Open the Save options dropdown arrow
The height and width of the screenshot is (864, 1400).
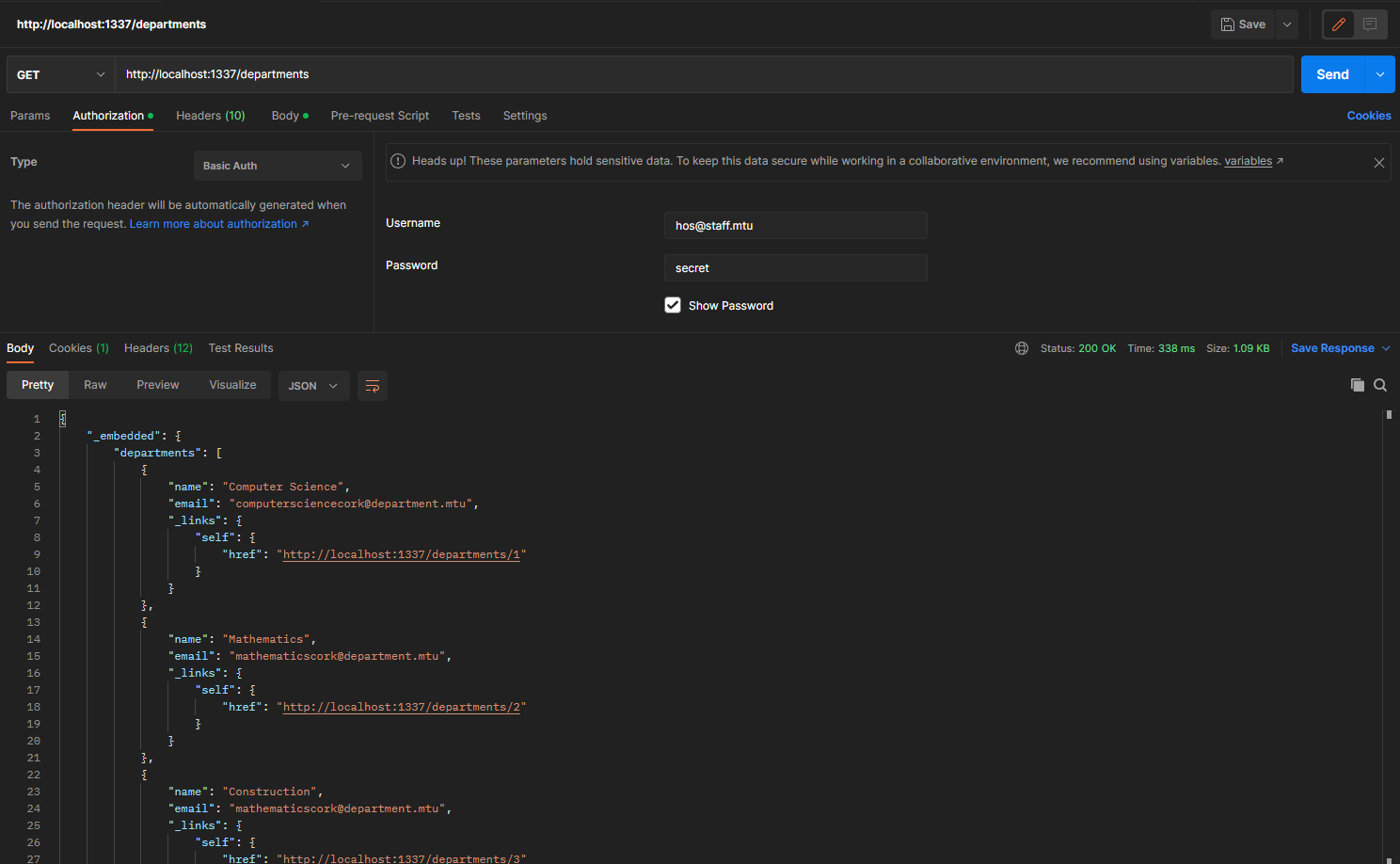[1287, 24]
